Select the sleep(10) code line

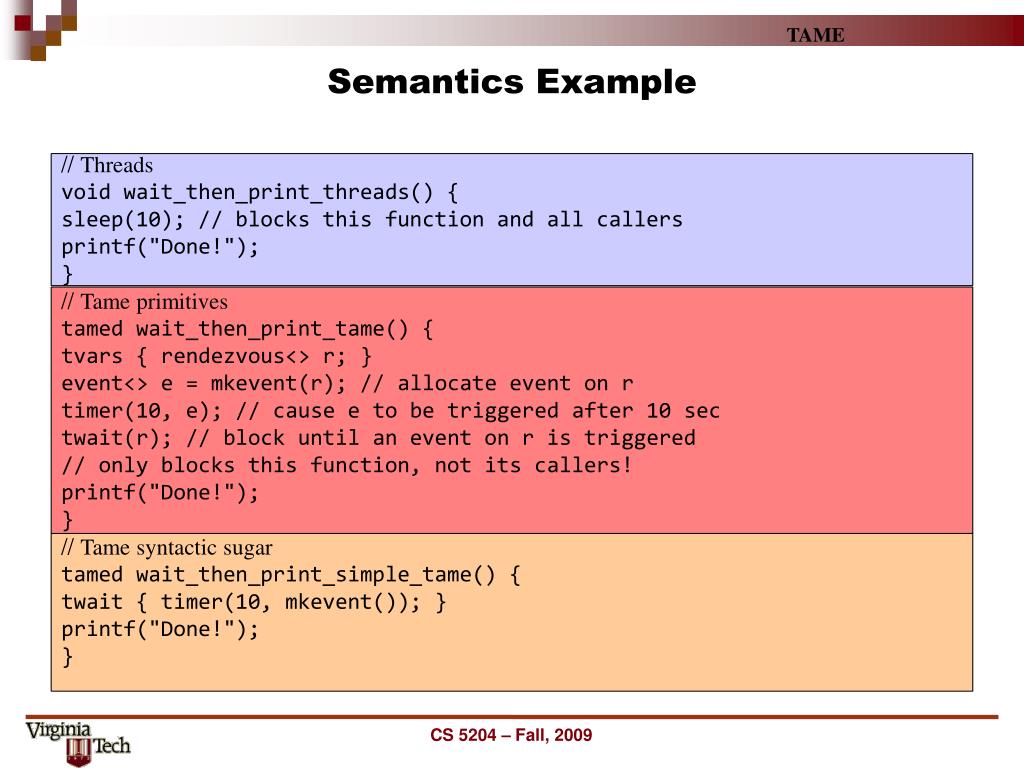click(x=372, y=219)
